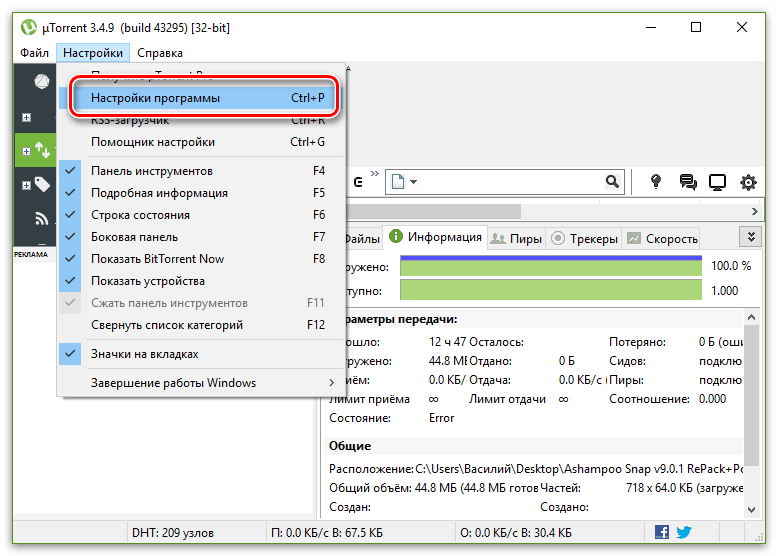This screenshot has height=556, width=778.
Task: Click the search magnifier icon
Action: pyautogui.click(x=612, y=182)
